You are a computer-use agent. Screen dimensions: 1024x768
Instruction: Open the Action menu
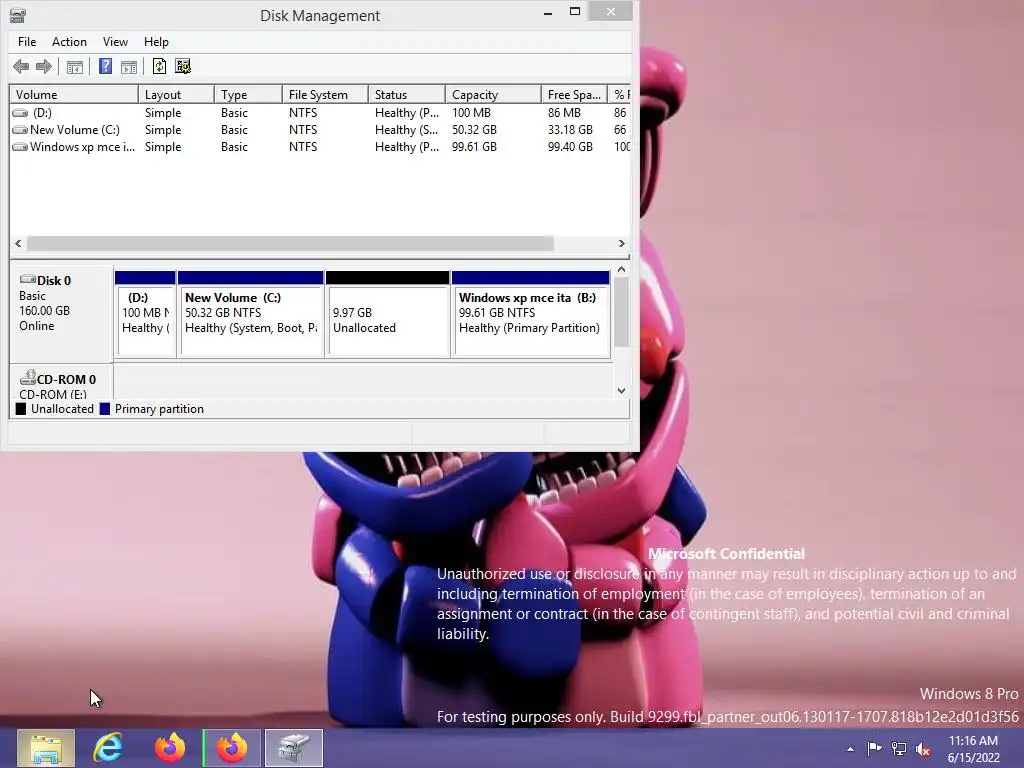pyautogui.click(x=69, y=42)
